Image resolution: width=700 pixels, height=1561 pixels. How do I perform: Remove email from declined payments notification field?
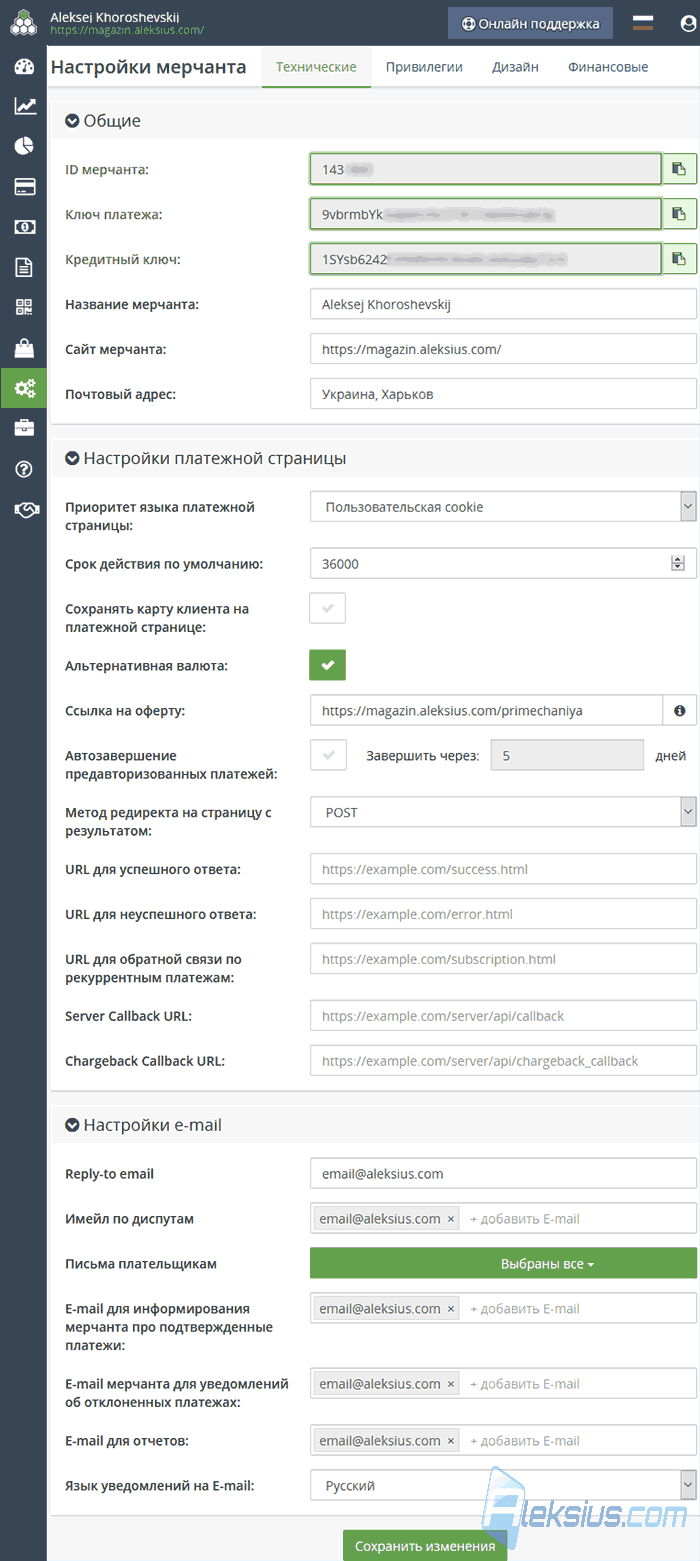[451, 1384]
